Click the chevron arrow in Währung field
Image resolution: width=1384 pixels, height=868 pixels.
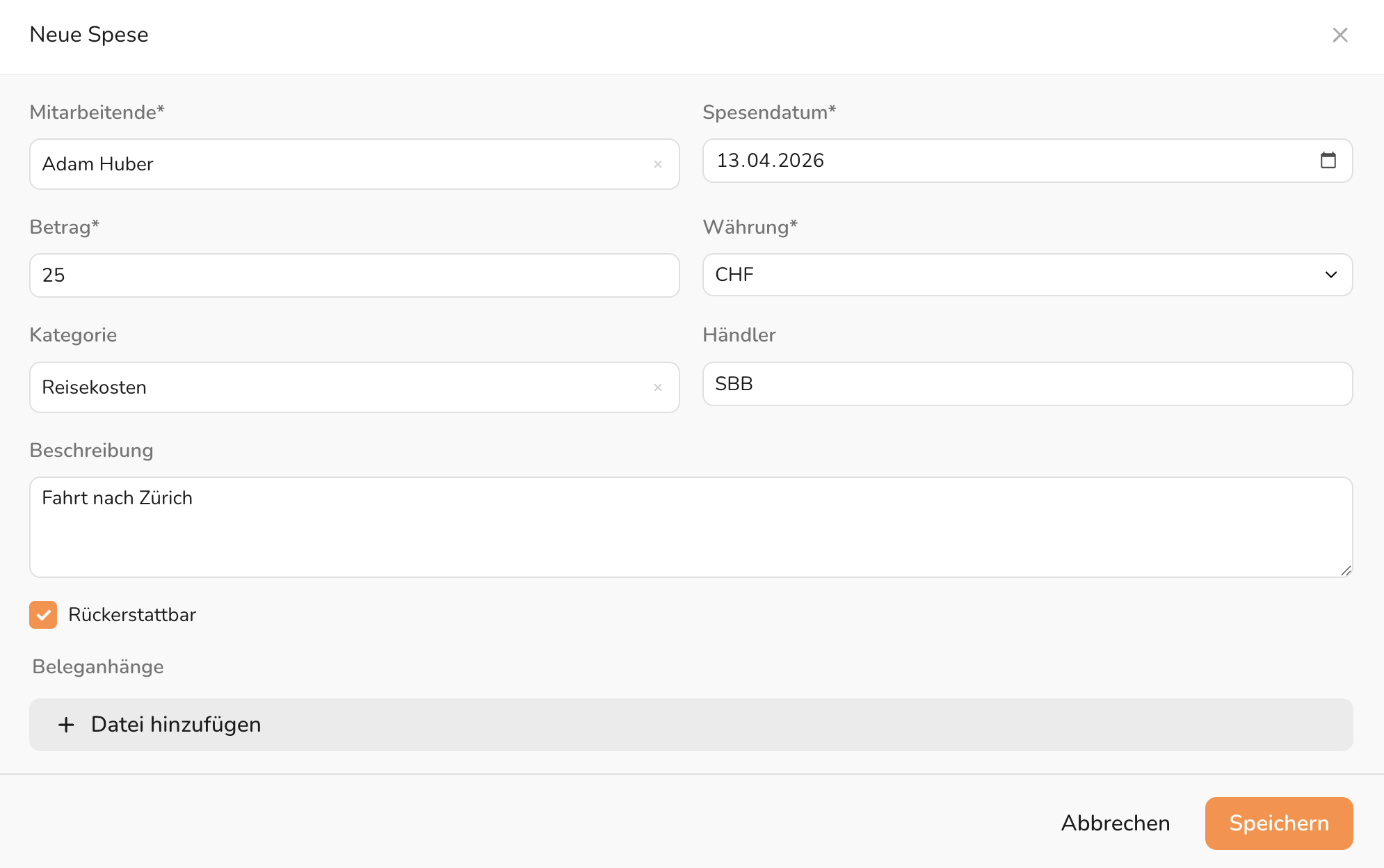pyautogui.click(x=1330, y=275)
